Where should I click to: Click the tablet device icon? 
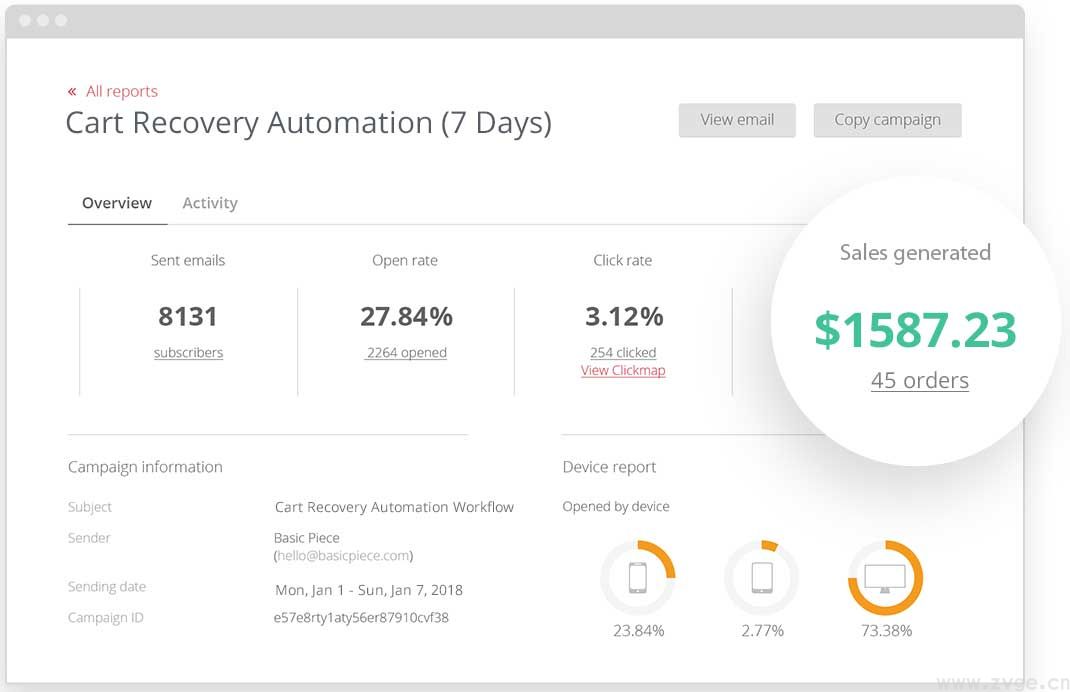coord(761,577)
